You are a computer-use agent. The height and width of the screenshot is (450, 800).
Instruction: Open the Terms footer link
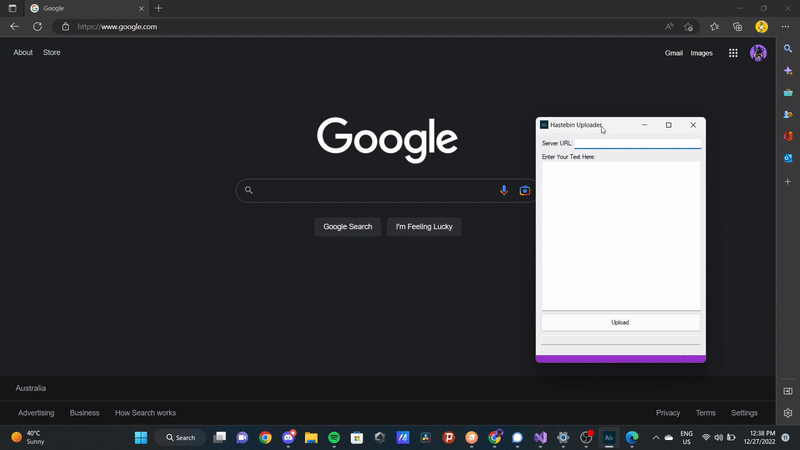(x=706, y=413)
